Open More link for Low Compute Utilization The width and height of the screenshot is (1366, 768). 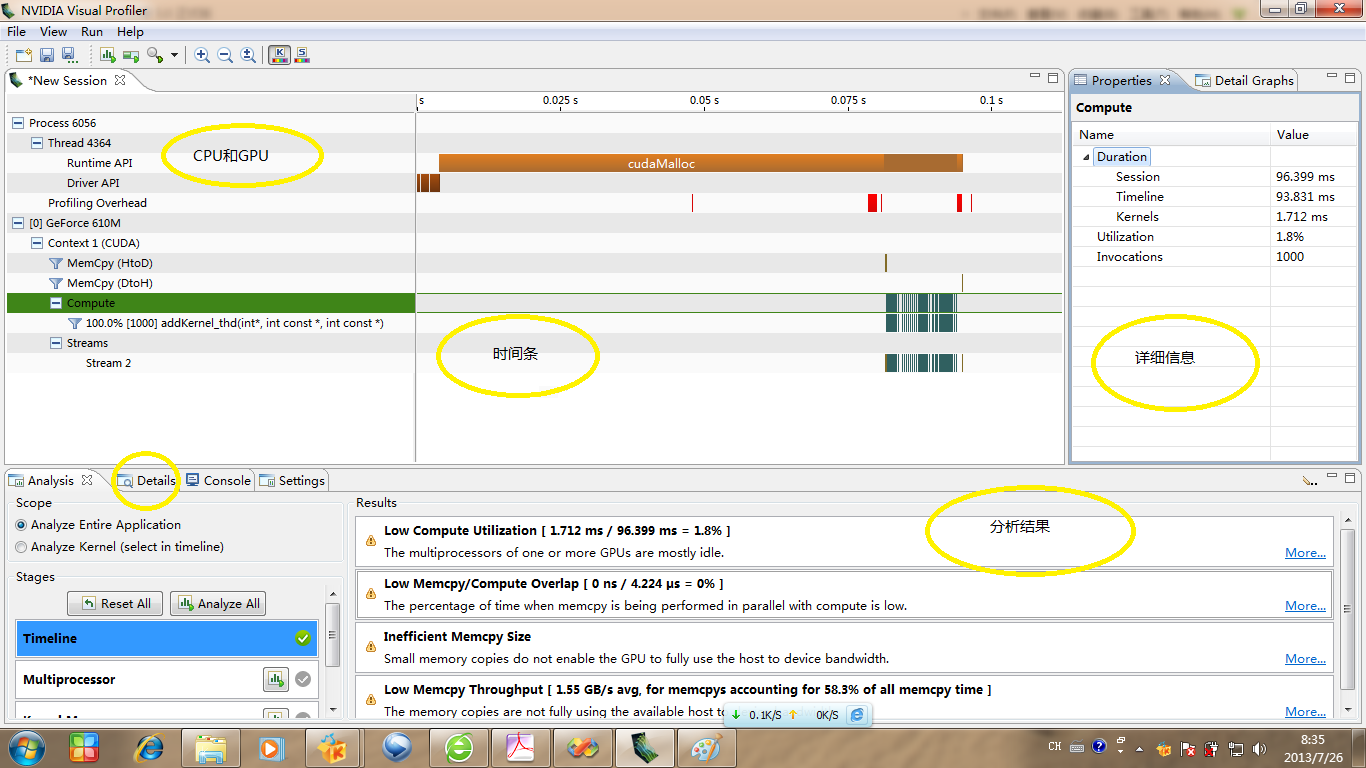point(1305,552)
